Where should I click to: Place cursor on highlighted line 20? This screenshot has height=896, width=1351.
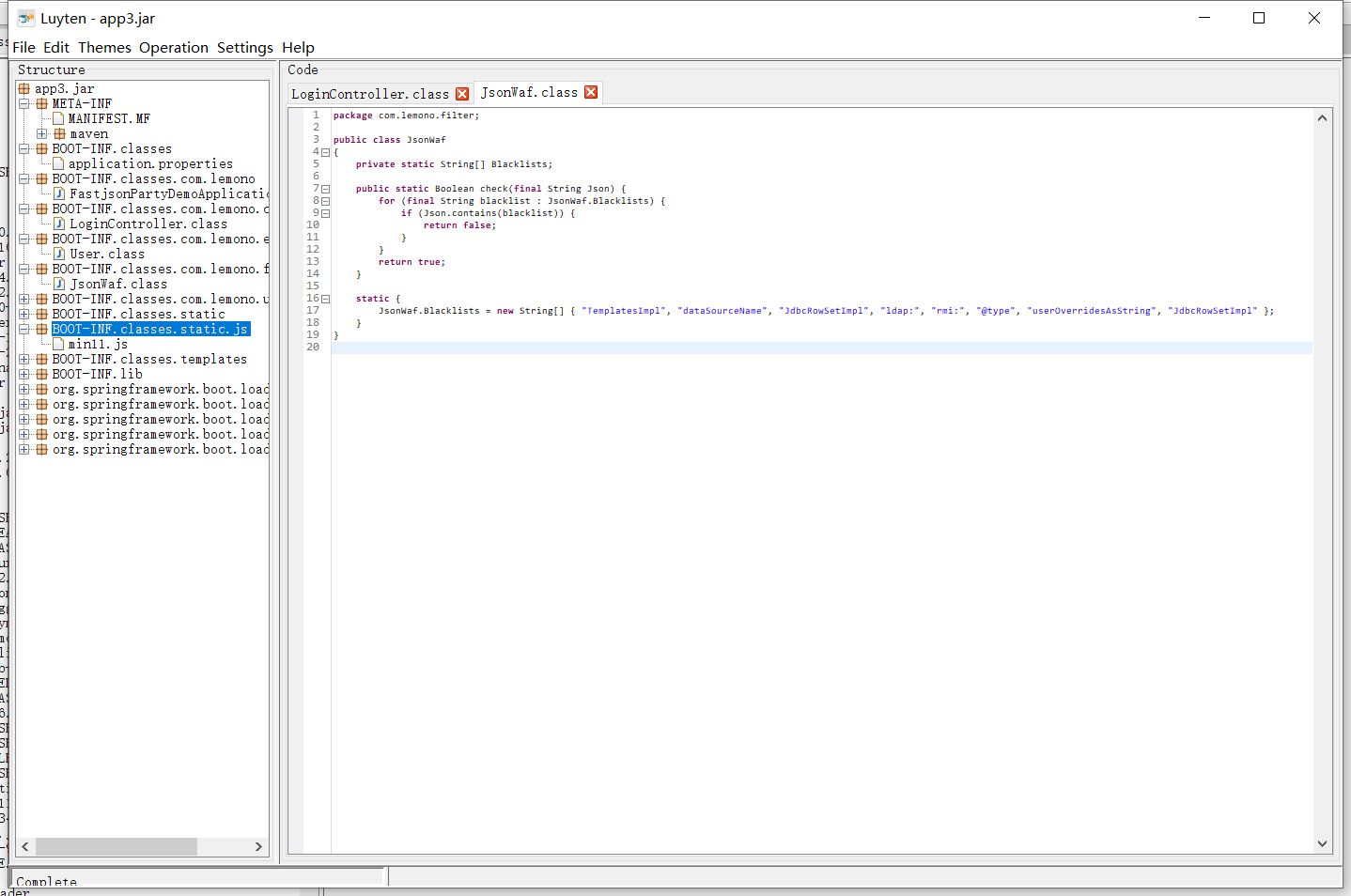tap(821, 348)
